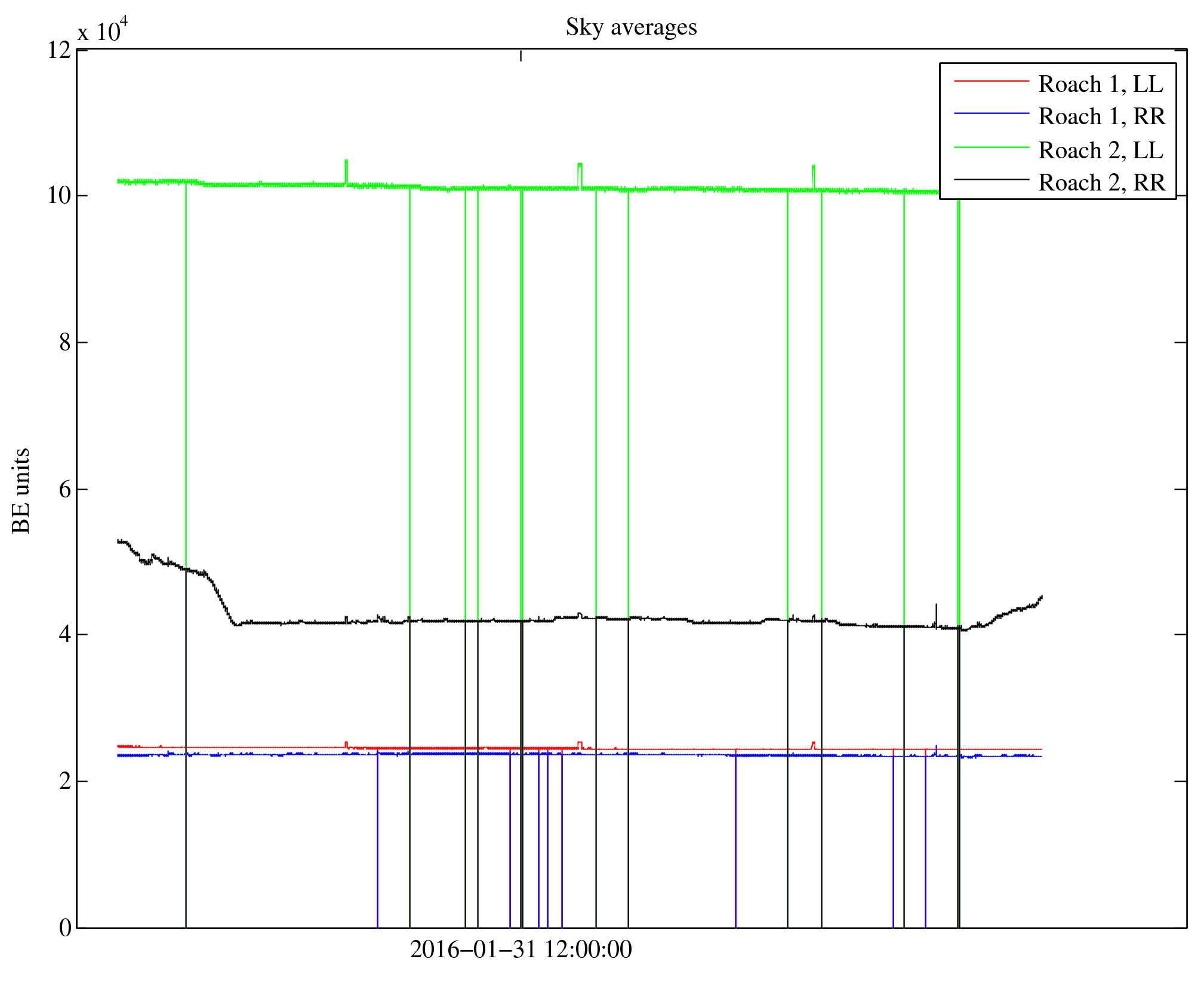The width and height of the screenshot is (1204, 1005).
Task: Click the y-axis tick label 4
Action: pyautogui.click(x=65, y=634)
